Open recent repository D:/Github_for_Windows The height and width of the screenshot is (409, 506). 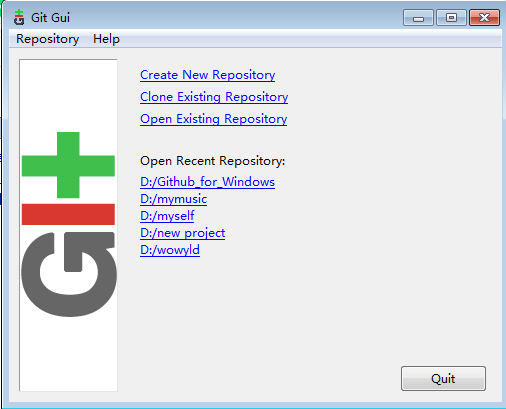coord(207,182)
